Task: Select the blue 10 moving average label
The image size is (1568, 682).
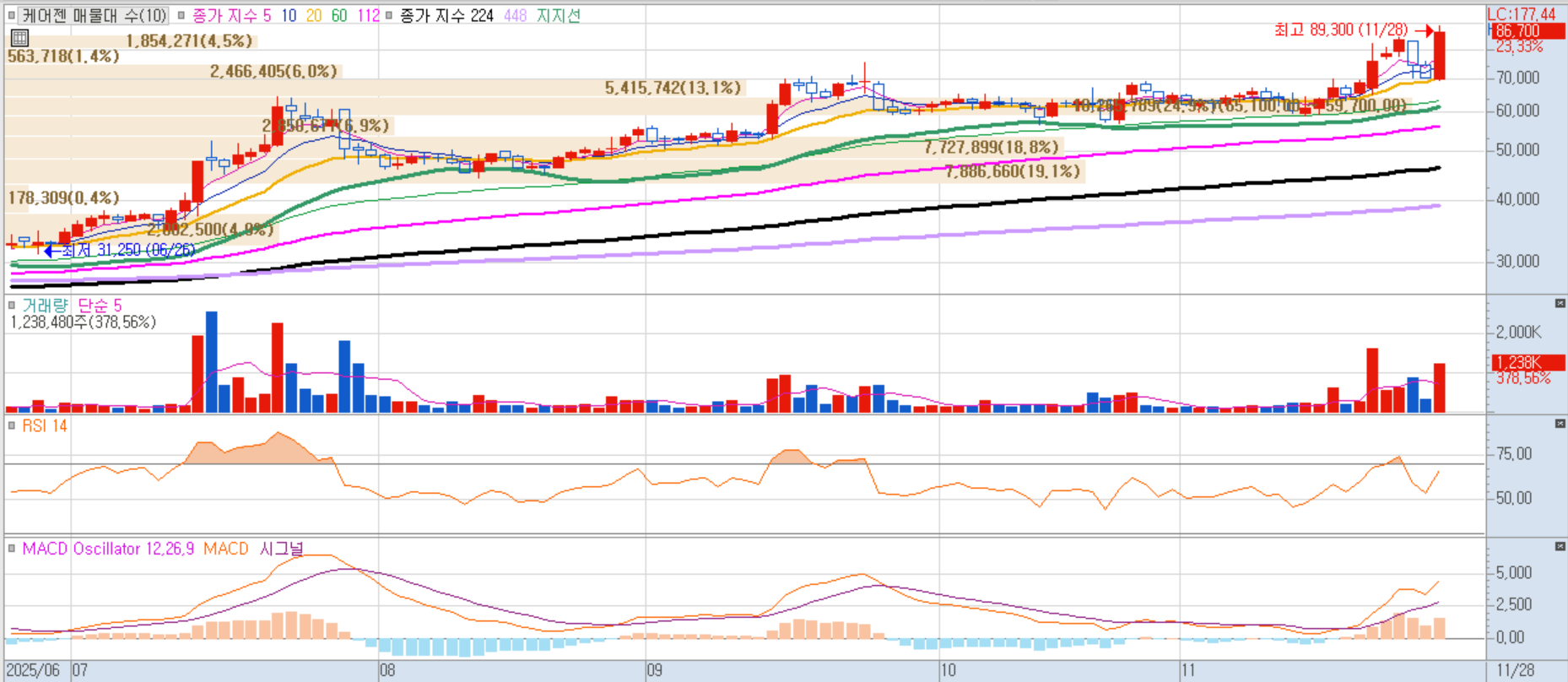Action: point(289,15)
